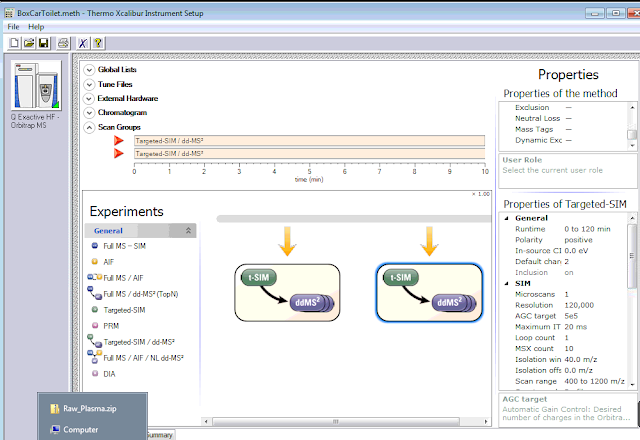Click the Open file toolbar icon
Screen dimensions: 640x440
[29, 43]
